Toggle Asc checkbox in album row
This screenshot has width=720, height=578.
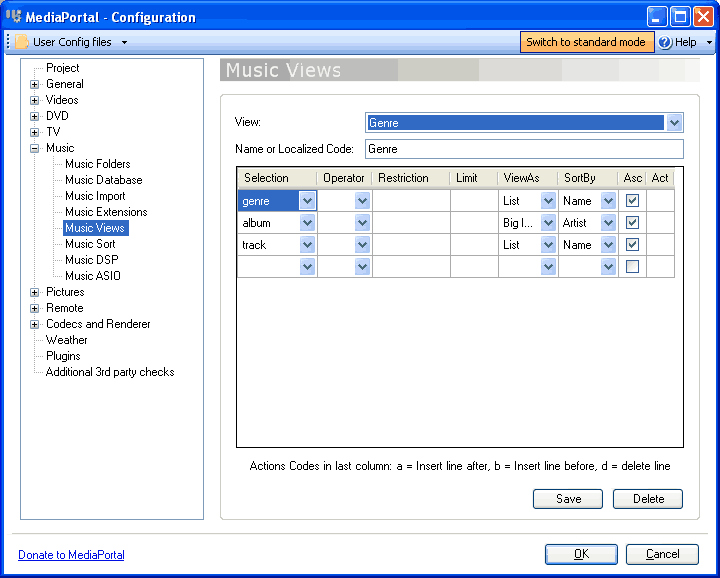coord(632,223)
